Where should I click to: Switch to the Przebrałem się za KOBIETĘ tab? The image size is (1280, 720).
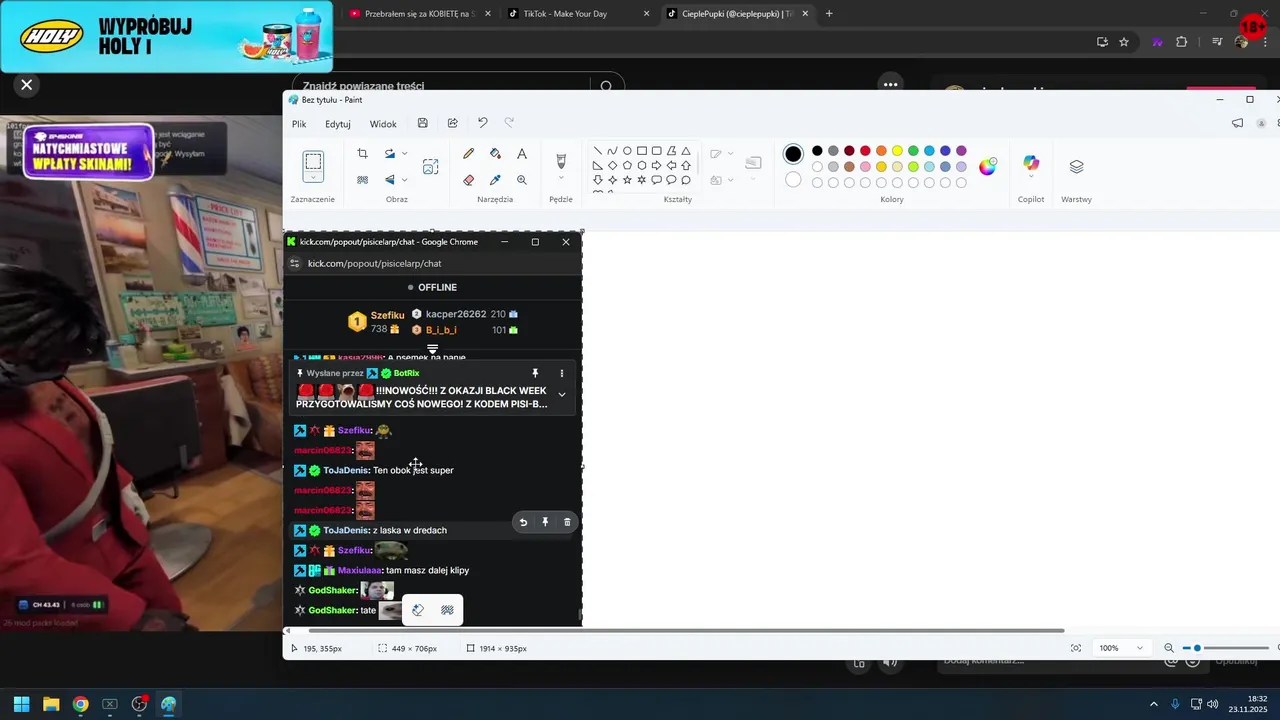[x=419, y=14]
